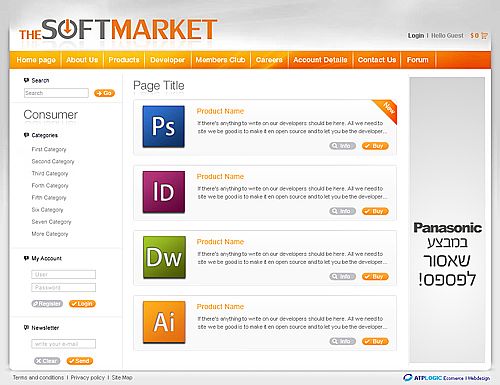Select Six Category

47,210
